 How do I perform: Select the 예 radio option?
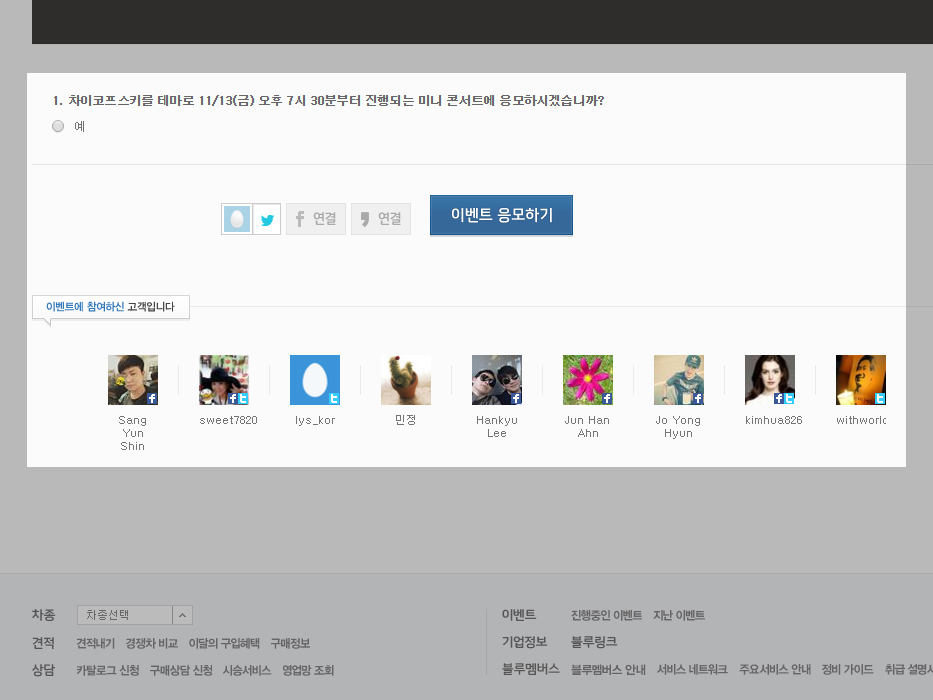coord(58,126)
